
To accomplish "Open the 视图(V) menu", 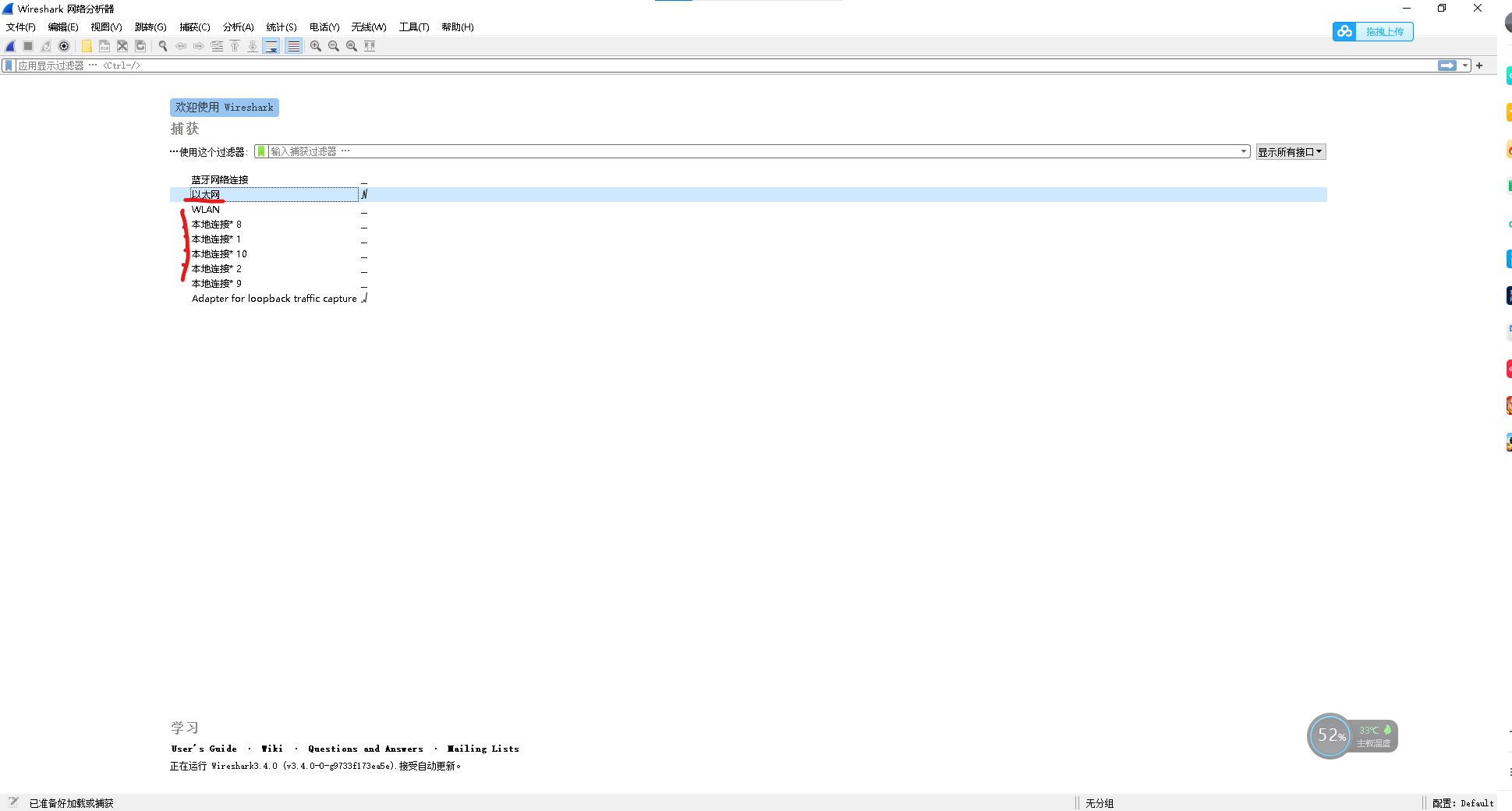I will pos(106,27).
